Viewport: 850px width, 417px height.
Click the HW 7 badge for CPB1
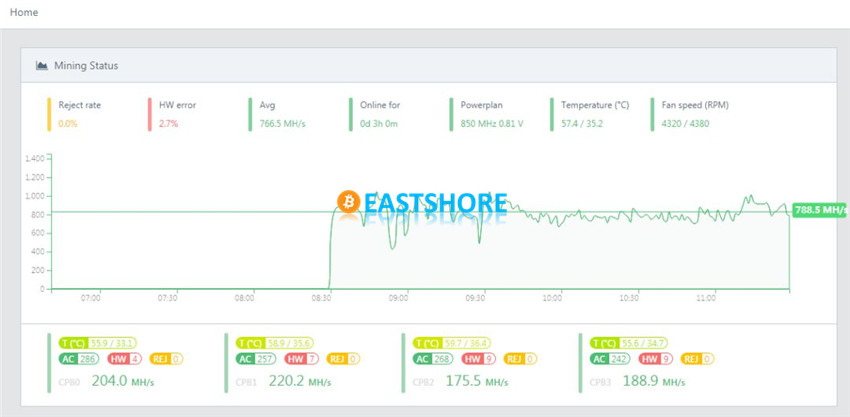tap(302, 358)
